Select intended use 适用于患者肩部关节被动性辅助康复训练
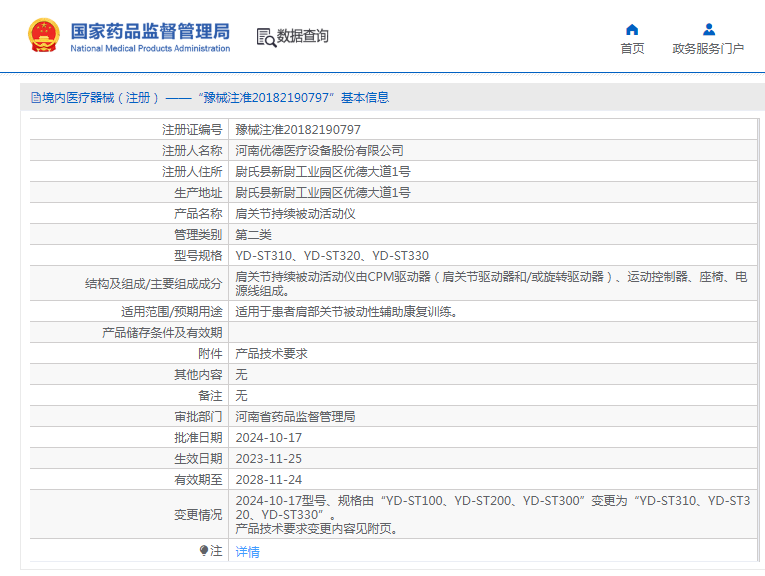Image resolution: width=765 pixels, height=576 pixels. (346, 311)
